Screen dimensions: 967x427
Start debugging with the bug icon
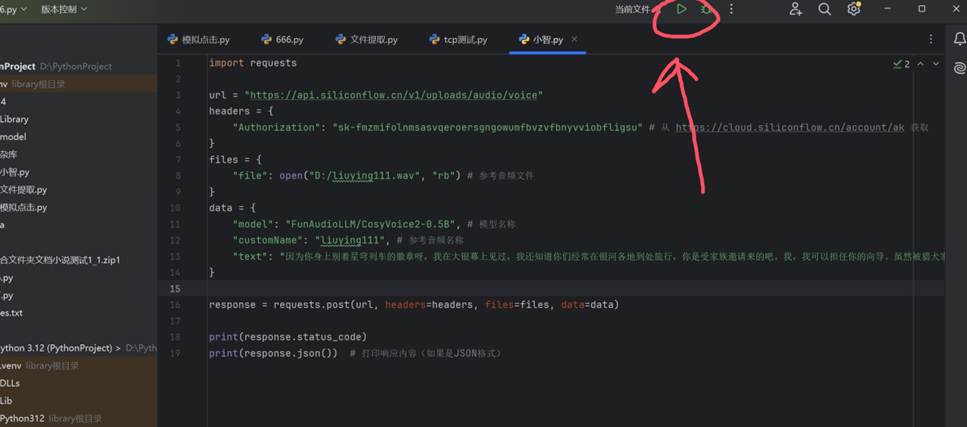tap(706, 9)
